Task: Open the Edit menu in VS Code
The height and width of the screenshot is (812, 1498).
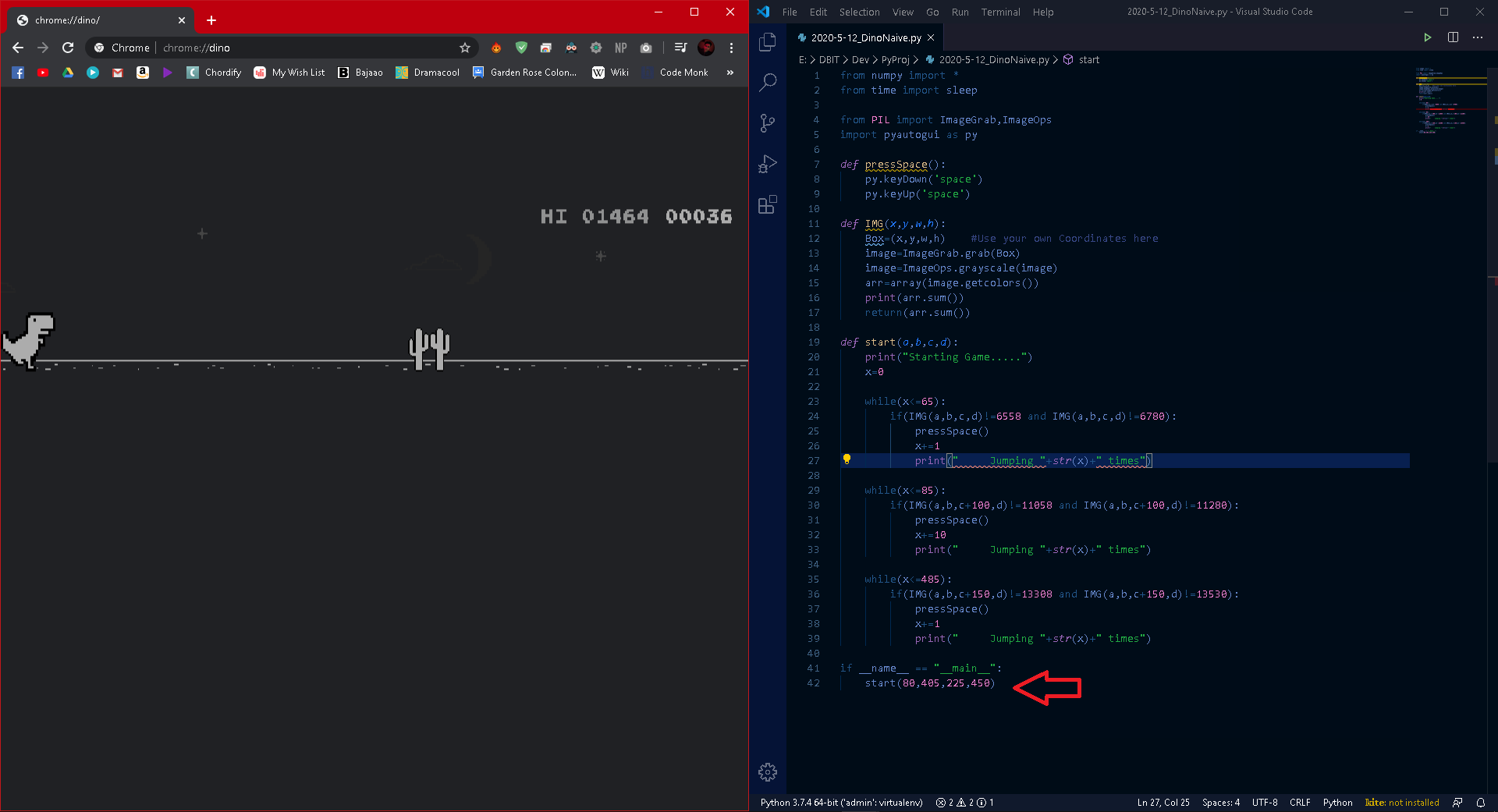Action: tap(818, 12)
